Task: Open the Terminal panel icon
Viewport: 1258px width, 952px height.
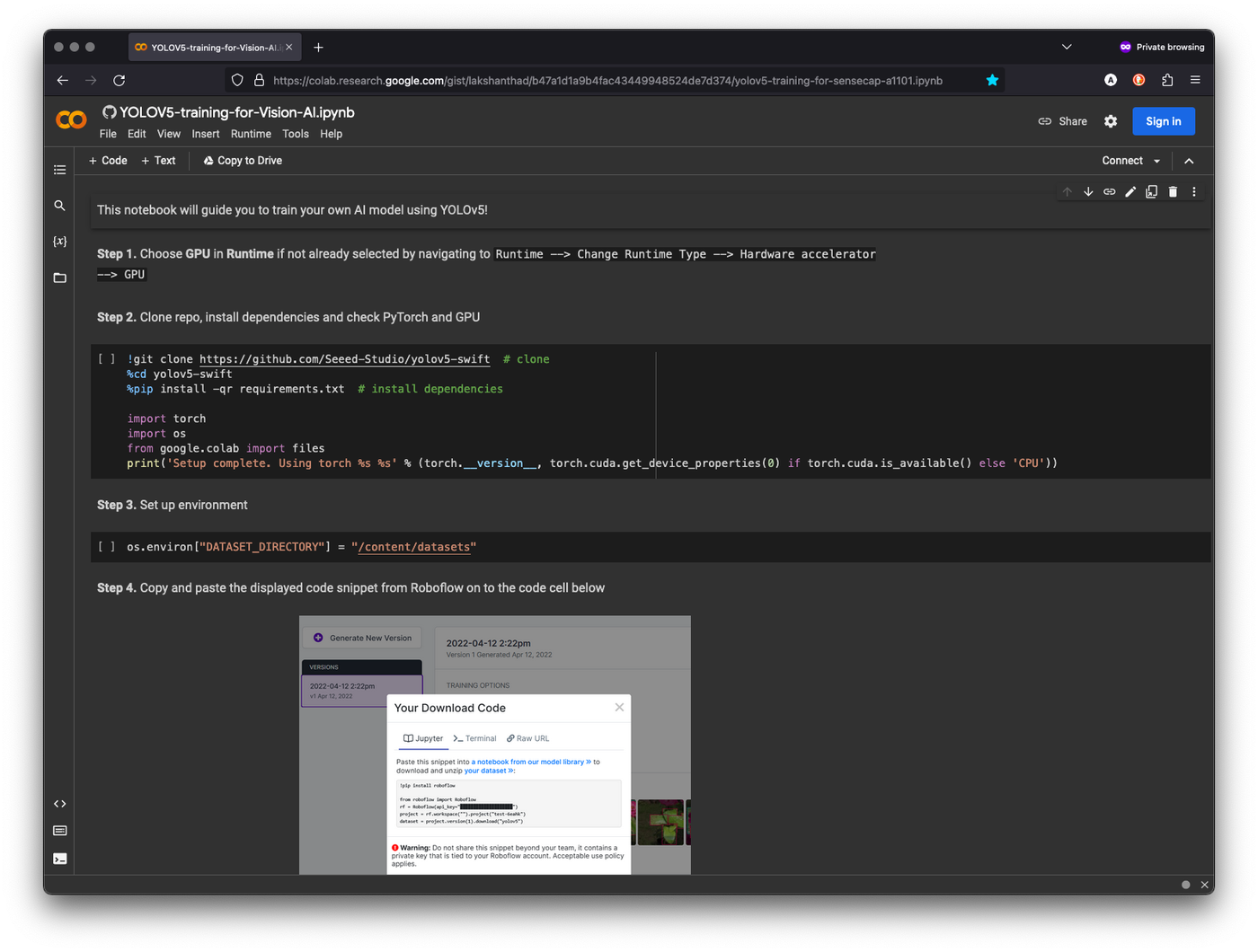Action: coord(59,859)
